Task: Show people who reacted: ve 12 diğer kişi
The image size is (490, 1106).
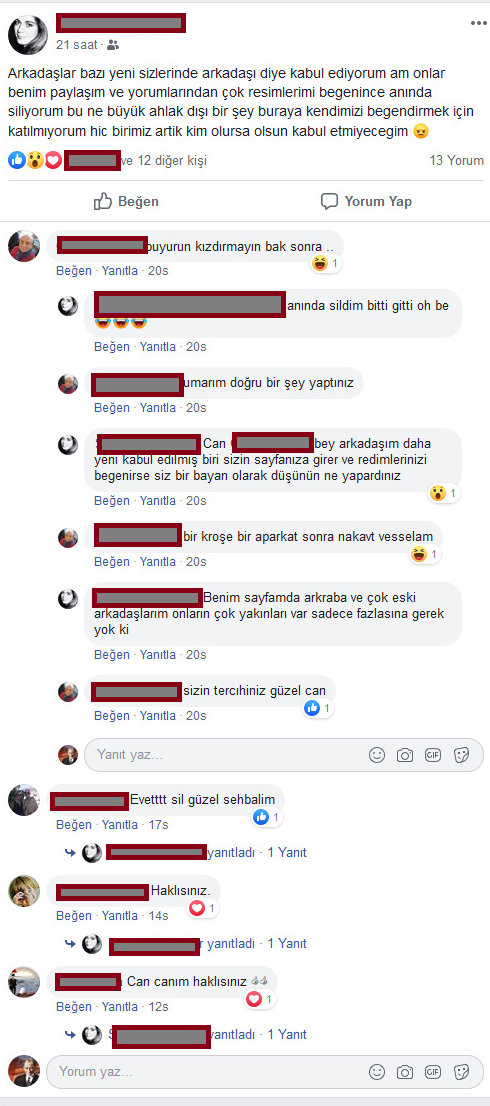Action: [x=163, y=161]
